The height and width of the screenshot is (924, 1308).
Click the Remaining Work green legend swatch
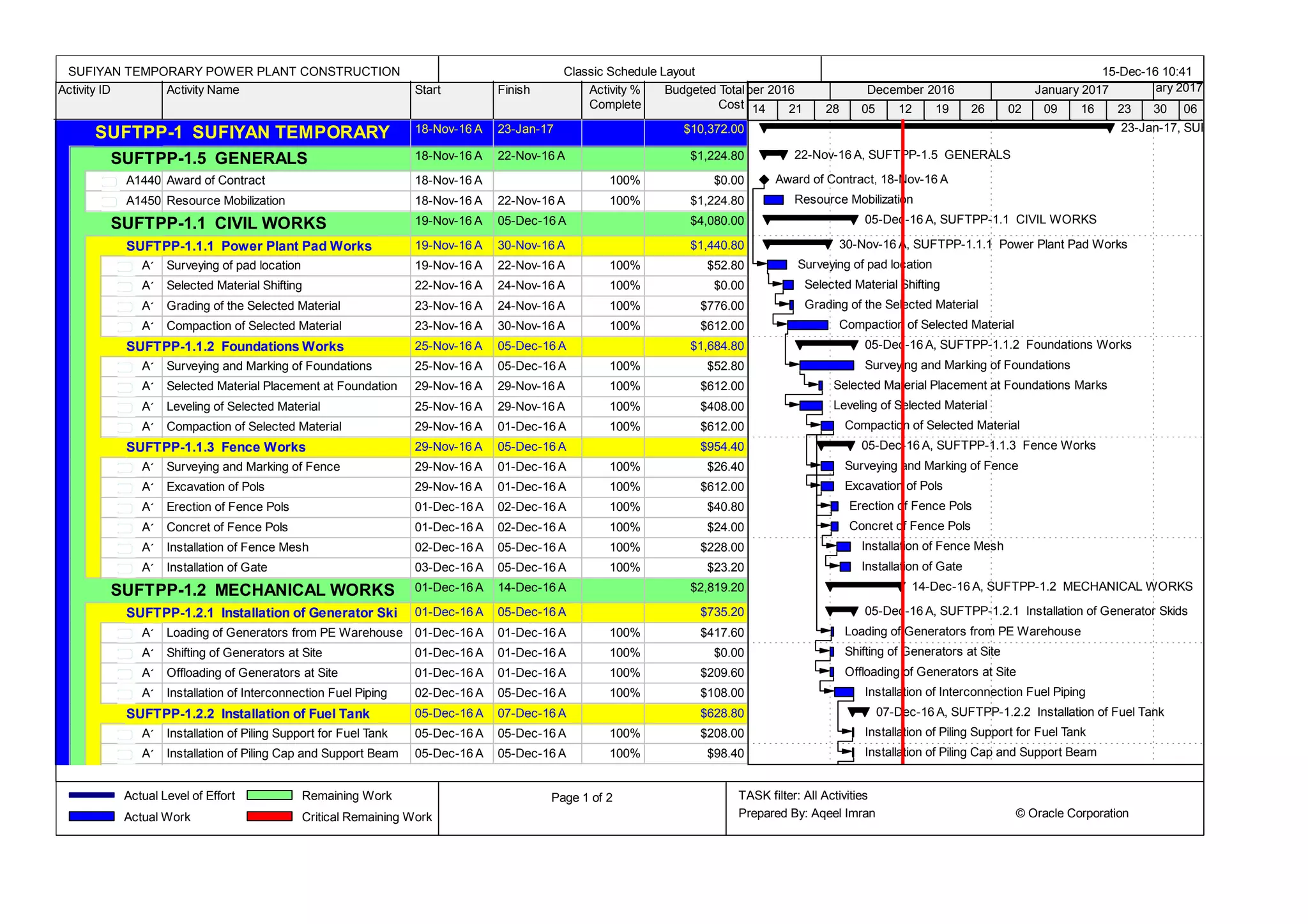point(269,795)
